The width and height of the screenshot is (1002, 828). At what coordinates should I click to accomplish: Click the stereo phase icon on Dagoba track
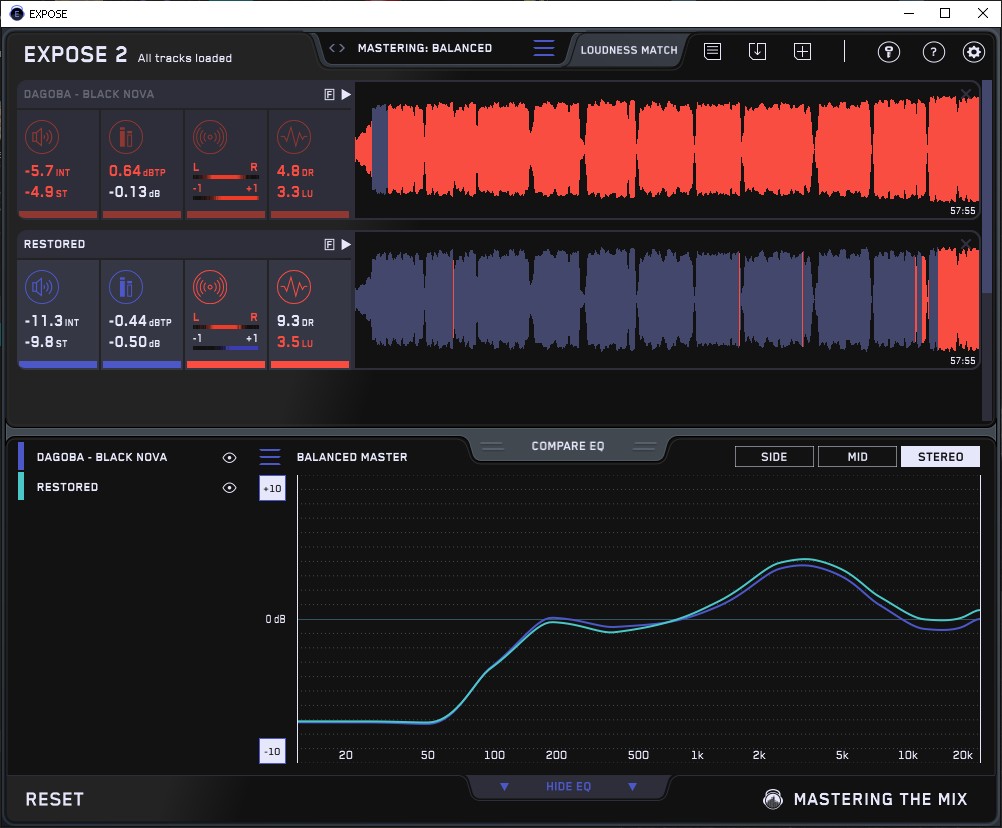click(210, 137)
